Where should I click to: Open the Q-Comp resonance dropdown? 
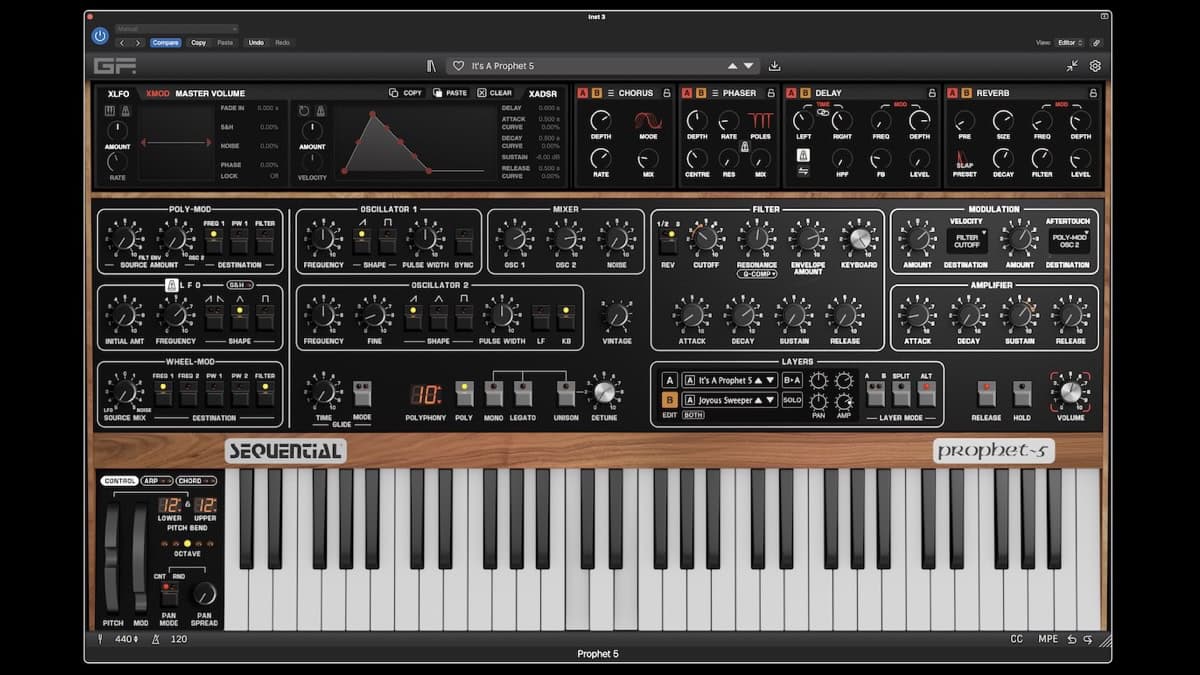[x=757, y=273]
